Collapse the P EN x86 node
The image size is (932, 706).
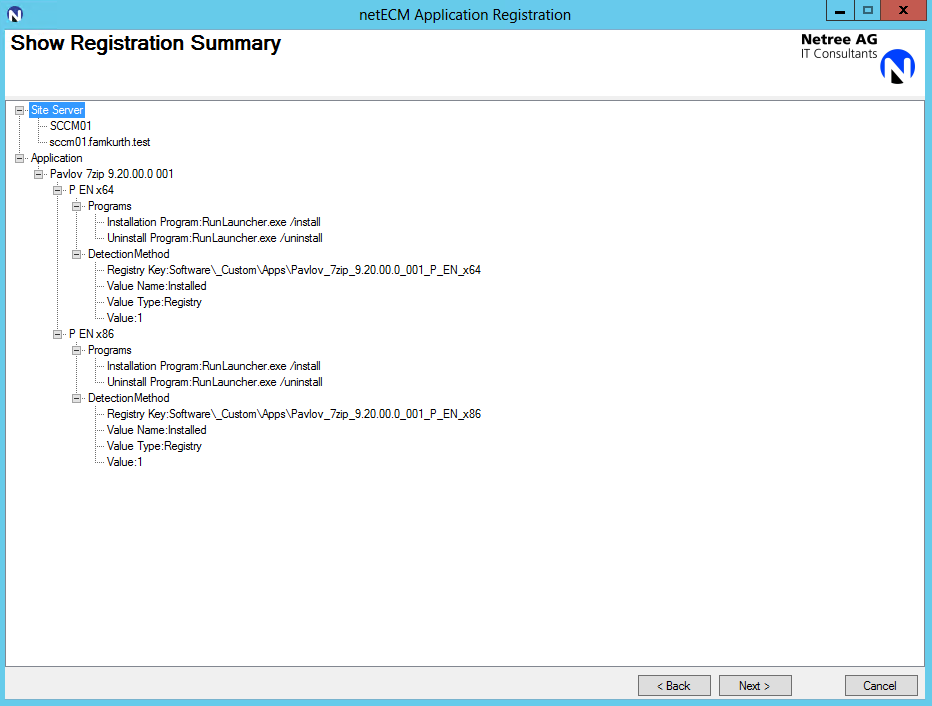click(x=58, y=334)
